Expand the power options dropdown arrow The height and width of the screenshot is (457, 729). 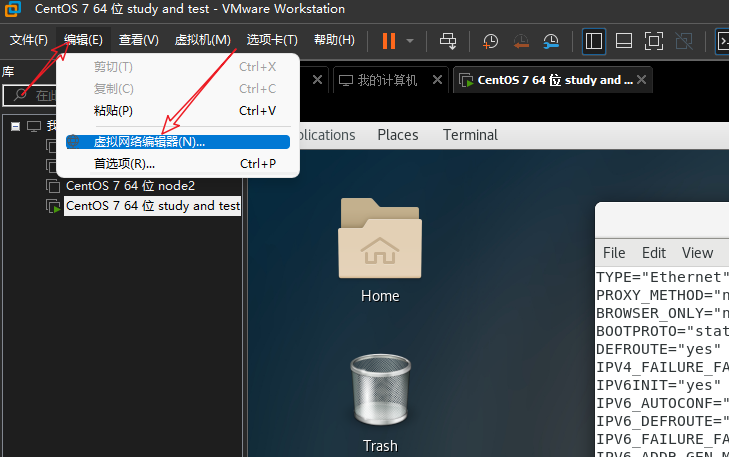coord(410,41)
